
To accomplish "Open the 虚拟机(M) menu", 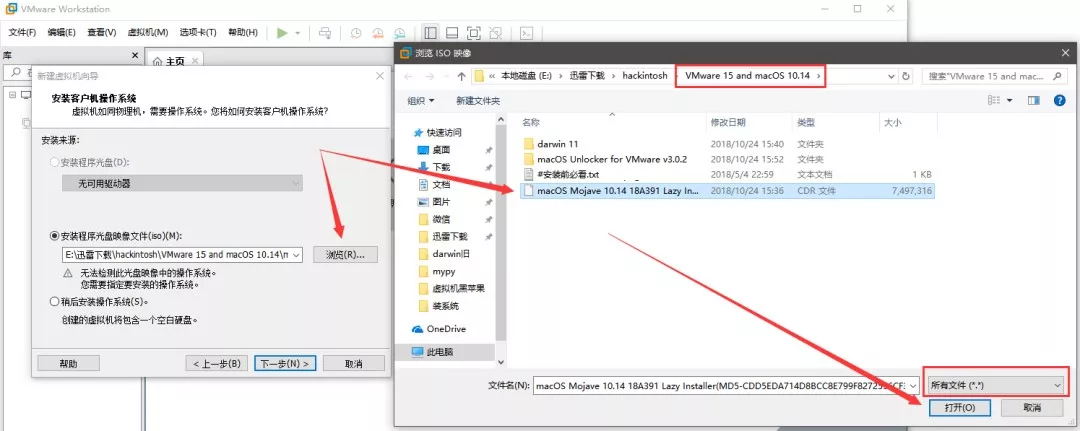I will pyautogui.click(x=149, y=32).
